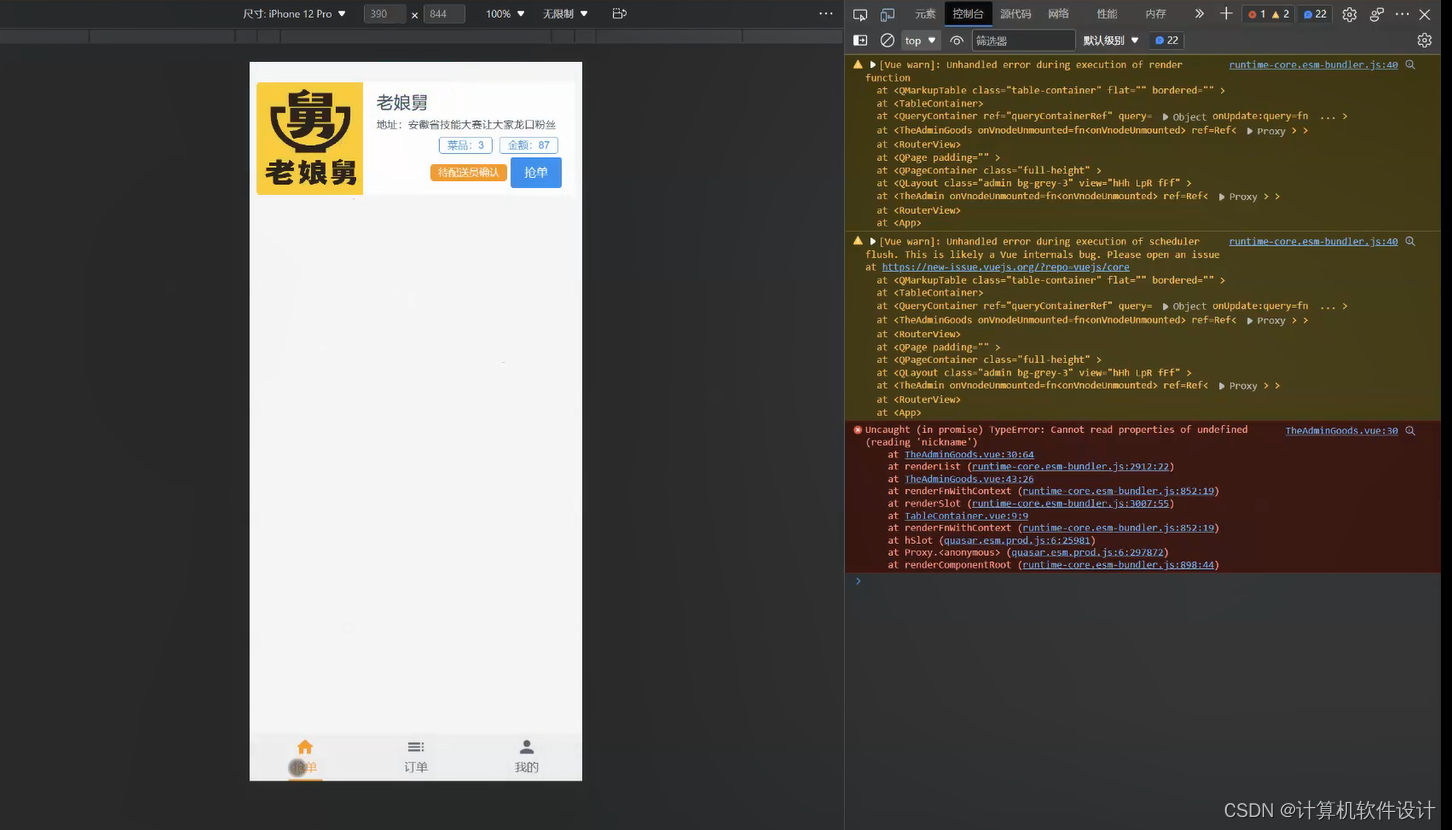Open the 元素 (Elements) tab

coord(925,14)
